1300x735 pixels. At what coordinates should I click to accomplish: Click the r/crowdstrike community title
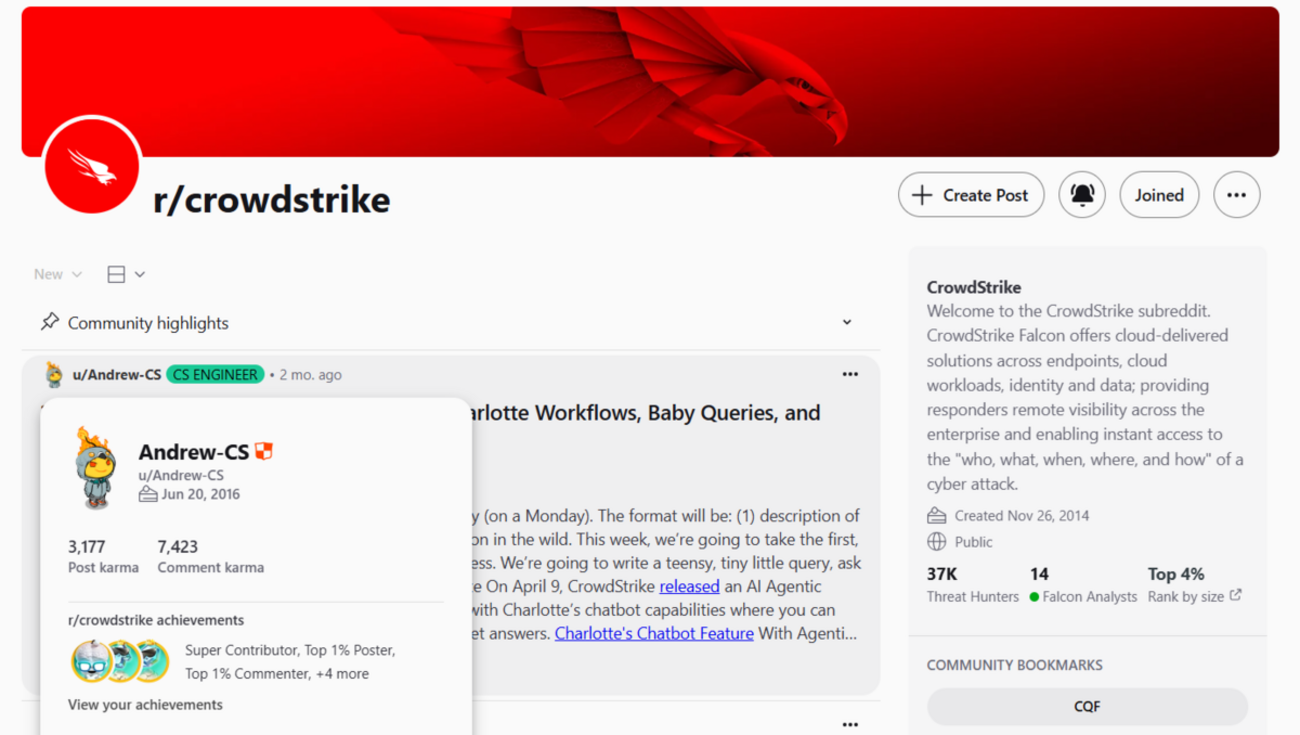[x=271, y=200]
